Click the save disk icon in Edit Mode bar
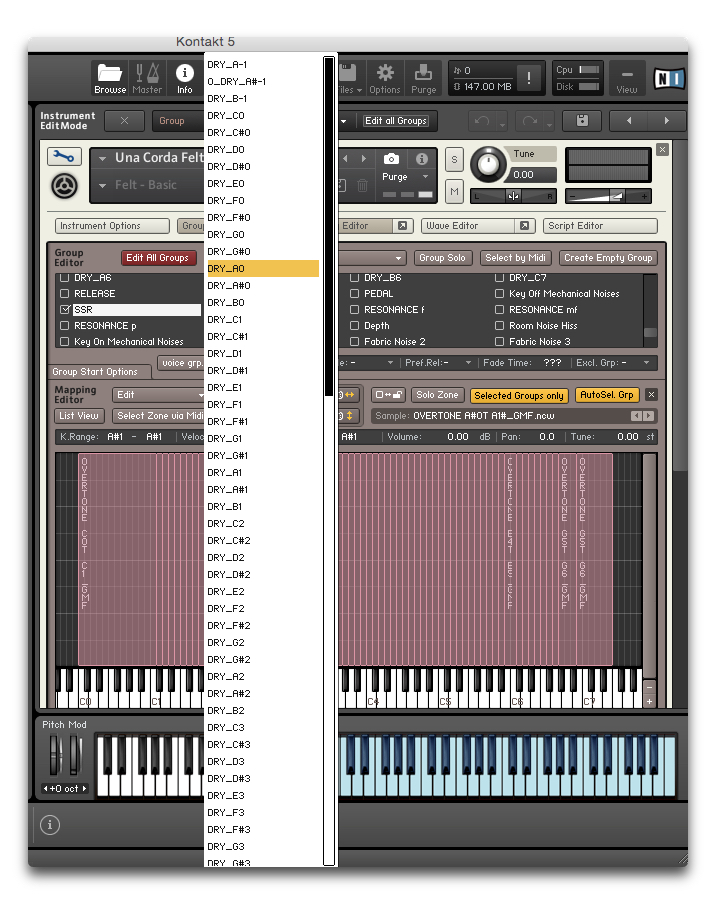 click(x=582, y=120)
